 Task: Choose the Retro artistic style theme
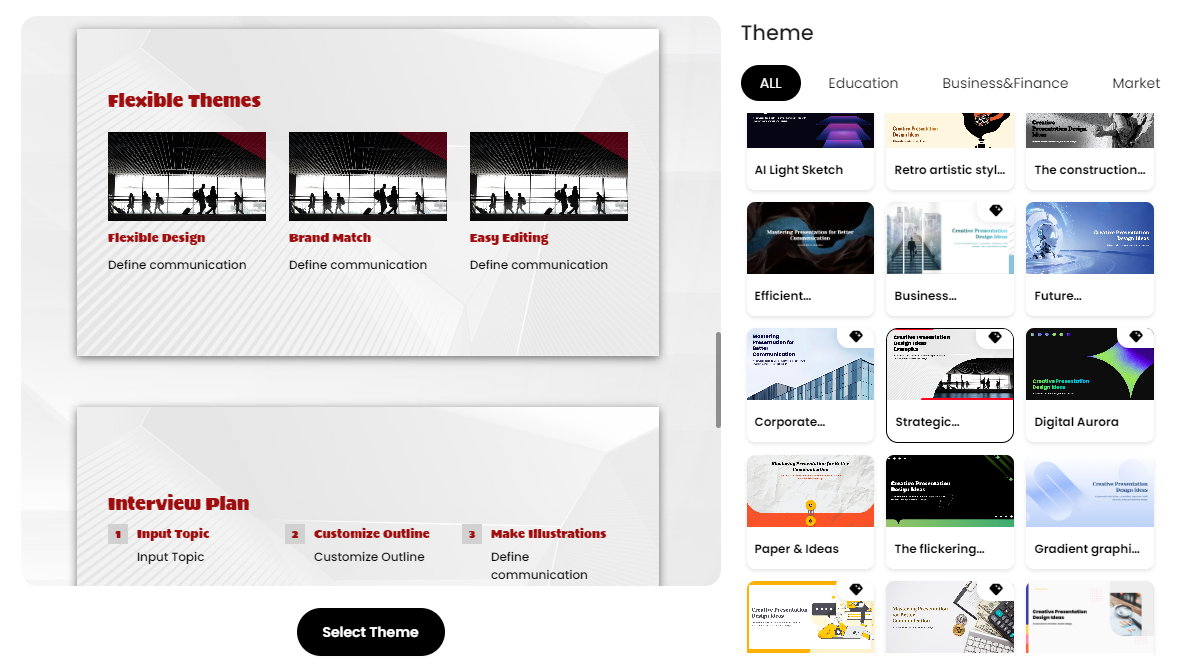949,151
